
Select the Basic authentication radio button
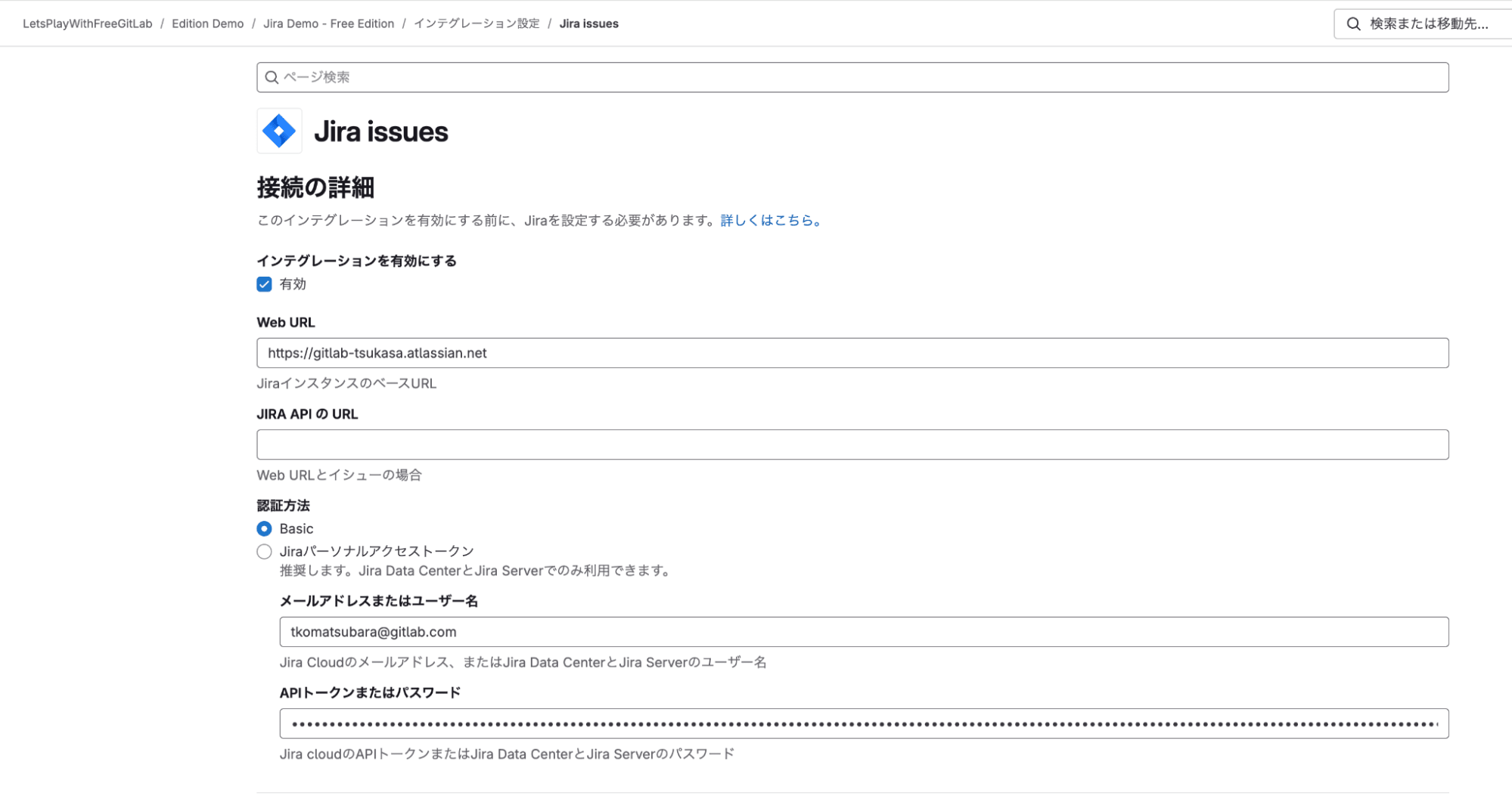tap(264, 528)
